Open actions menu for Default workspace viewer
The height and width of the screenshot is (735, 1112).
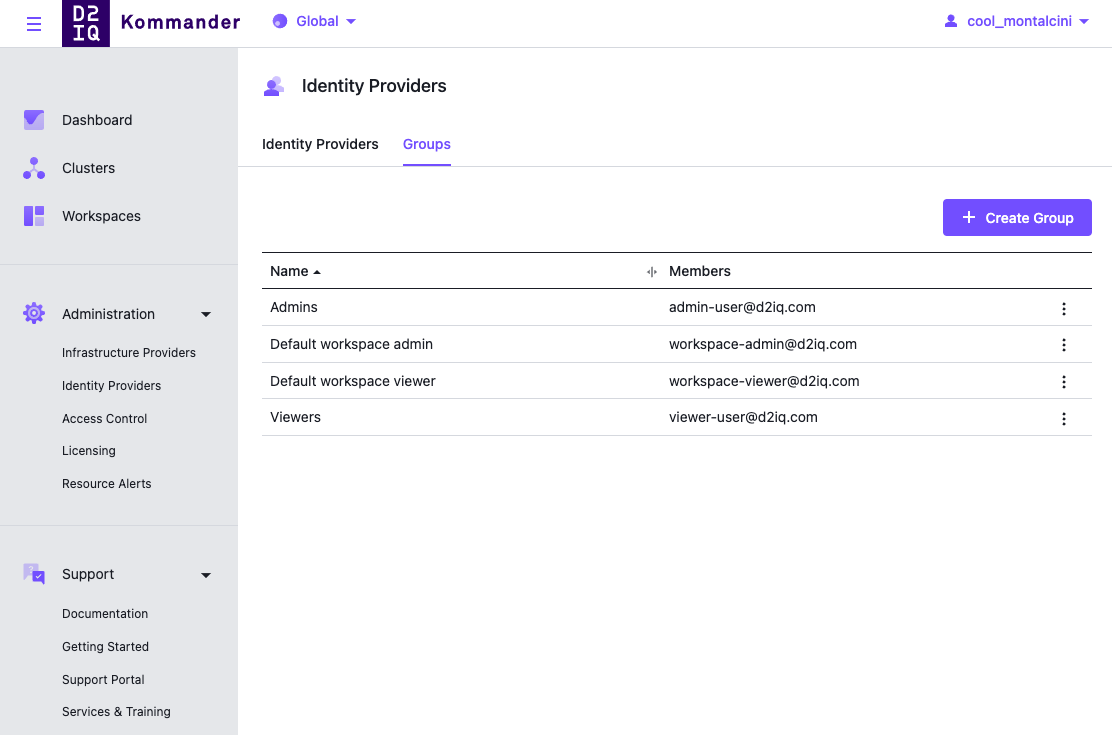tap(1064, 382)
